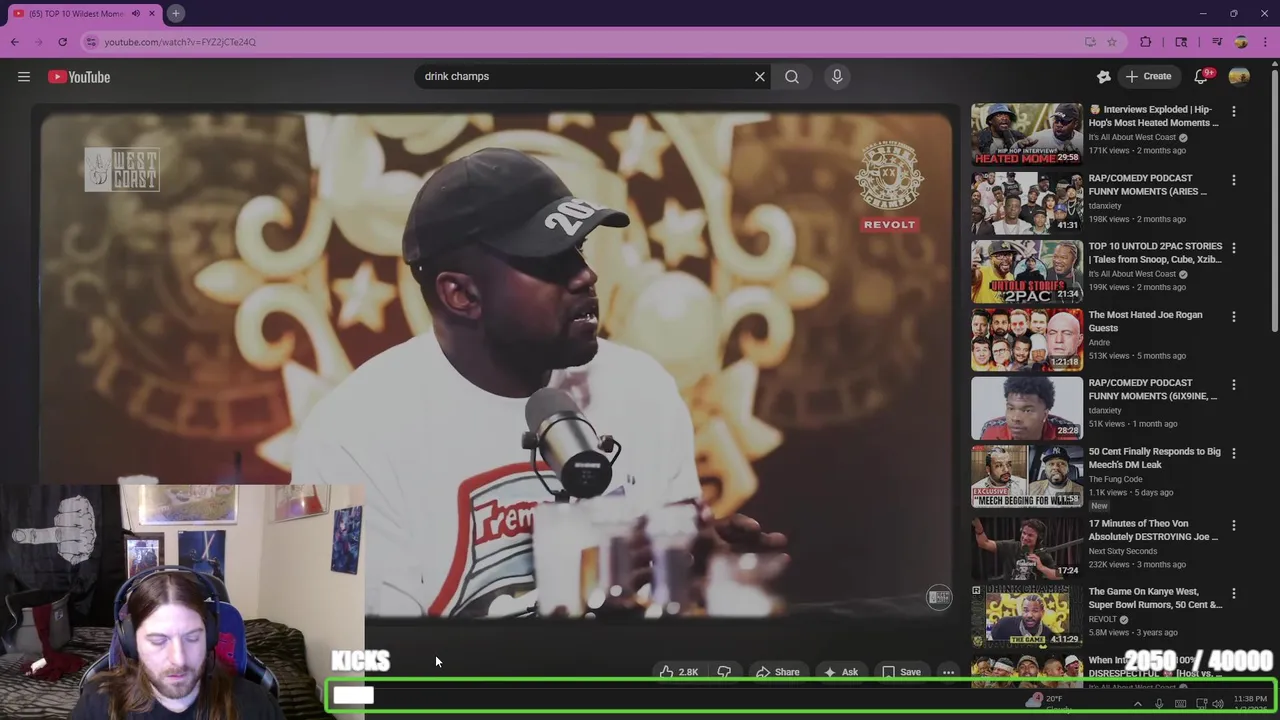Screen dimensions: 1280x720
Task: Open options menu for 'Interviews Exploded' video
Action: click(1234, 111)
